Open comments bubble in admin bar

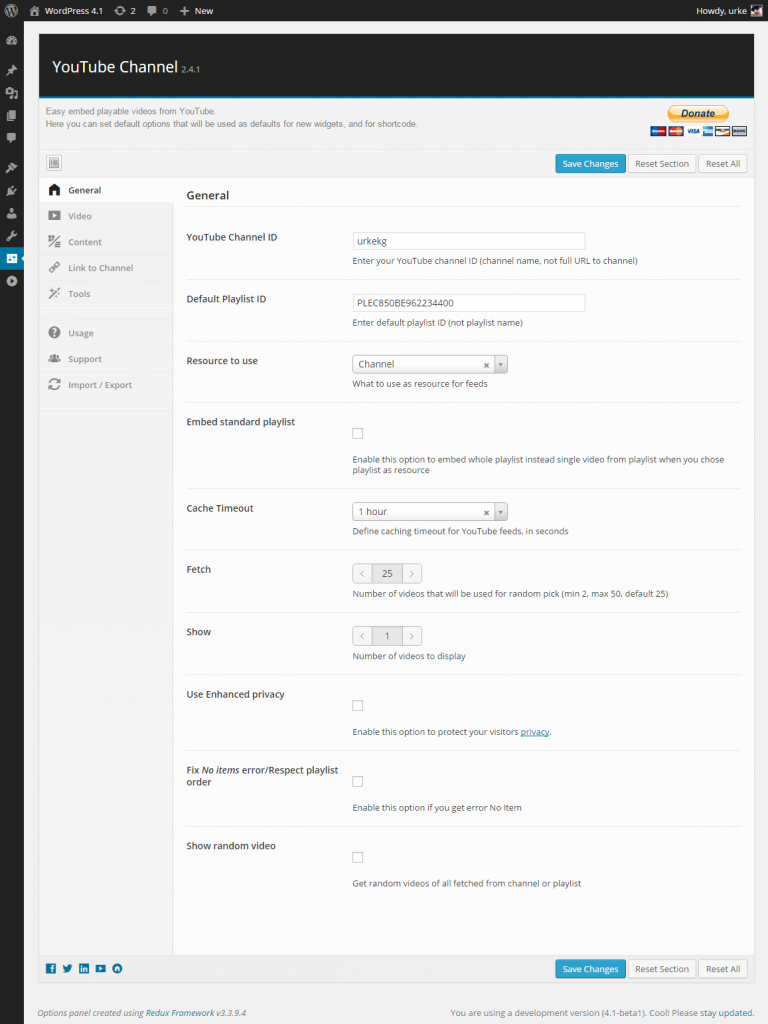157,10
